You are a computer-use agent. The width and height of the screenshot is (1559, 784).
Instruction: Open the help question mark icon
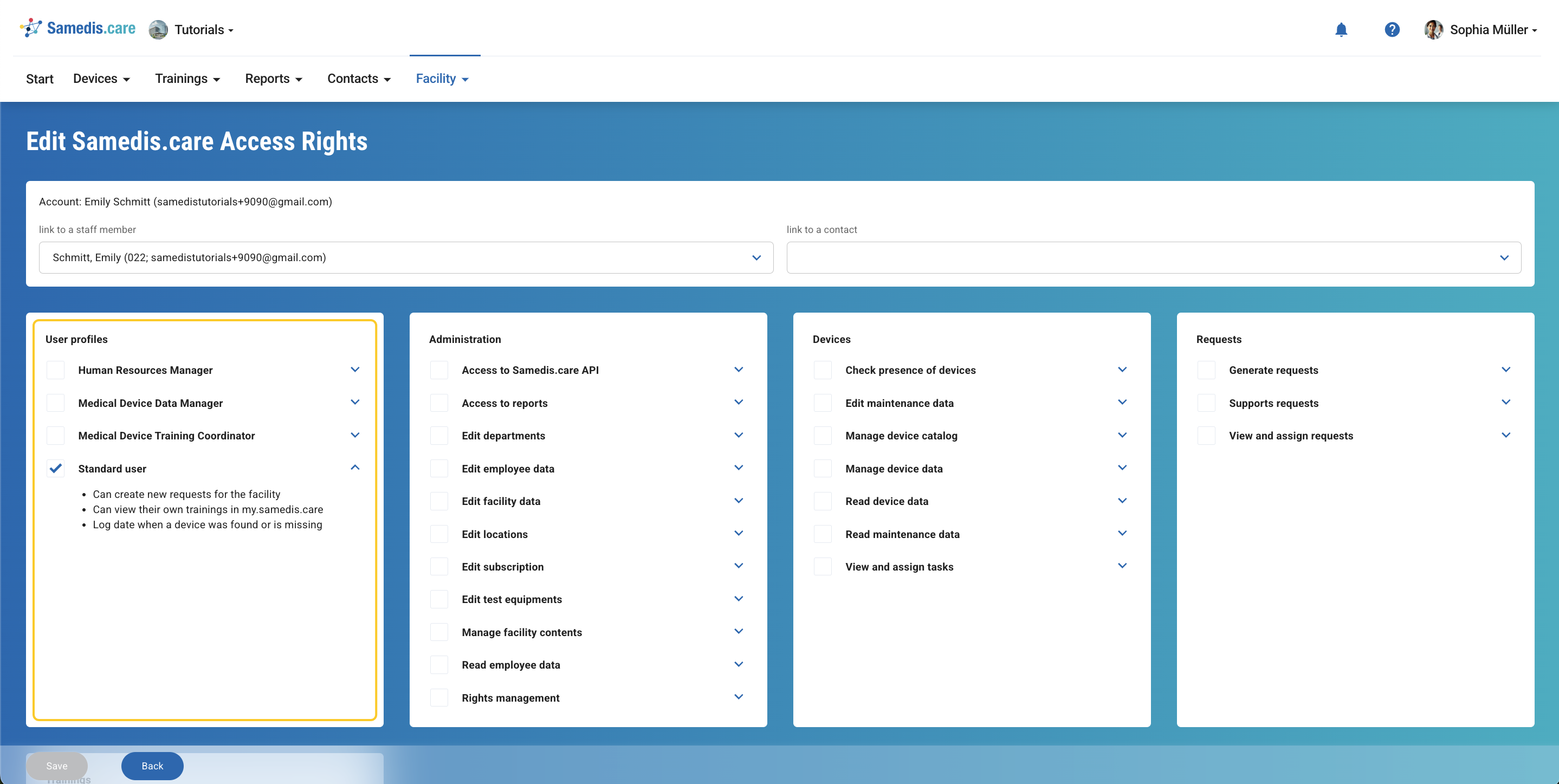[x=1392, y=30]
